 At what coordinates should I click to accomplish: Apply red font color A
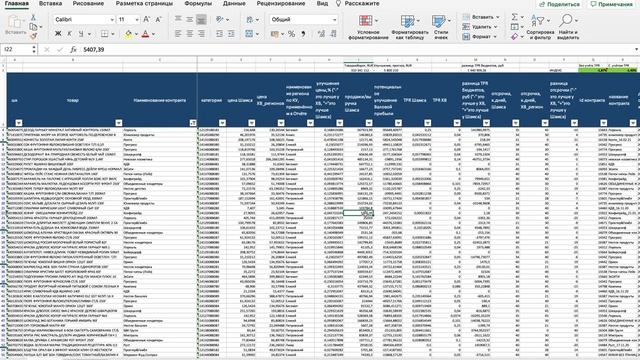click(145, 34)
